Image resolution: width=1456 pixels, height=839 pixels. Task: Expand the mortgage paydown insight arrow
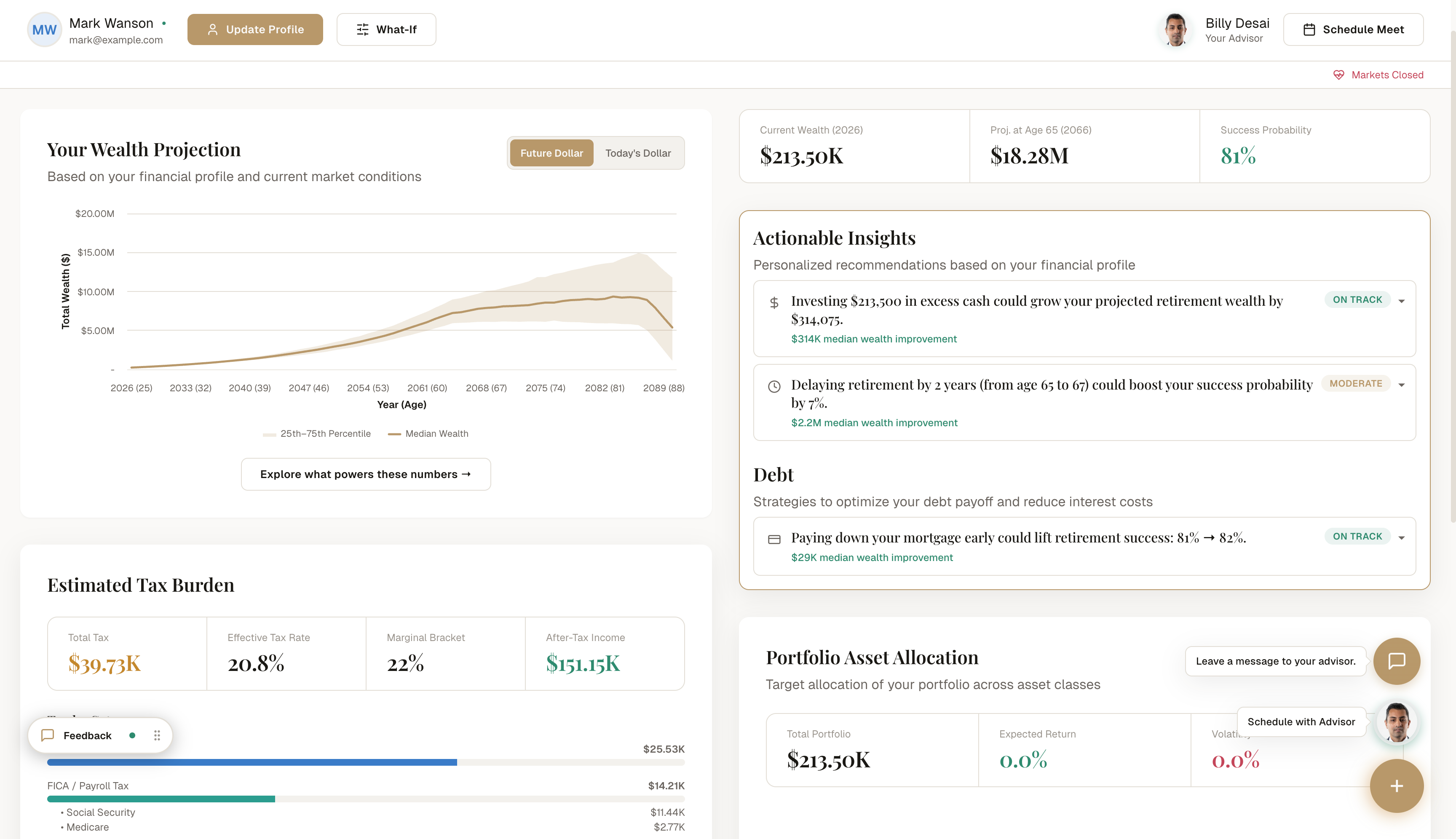coord(1401,537)
